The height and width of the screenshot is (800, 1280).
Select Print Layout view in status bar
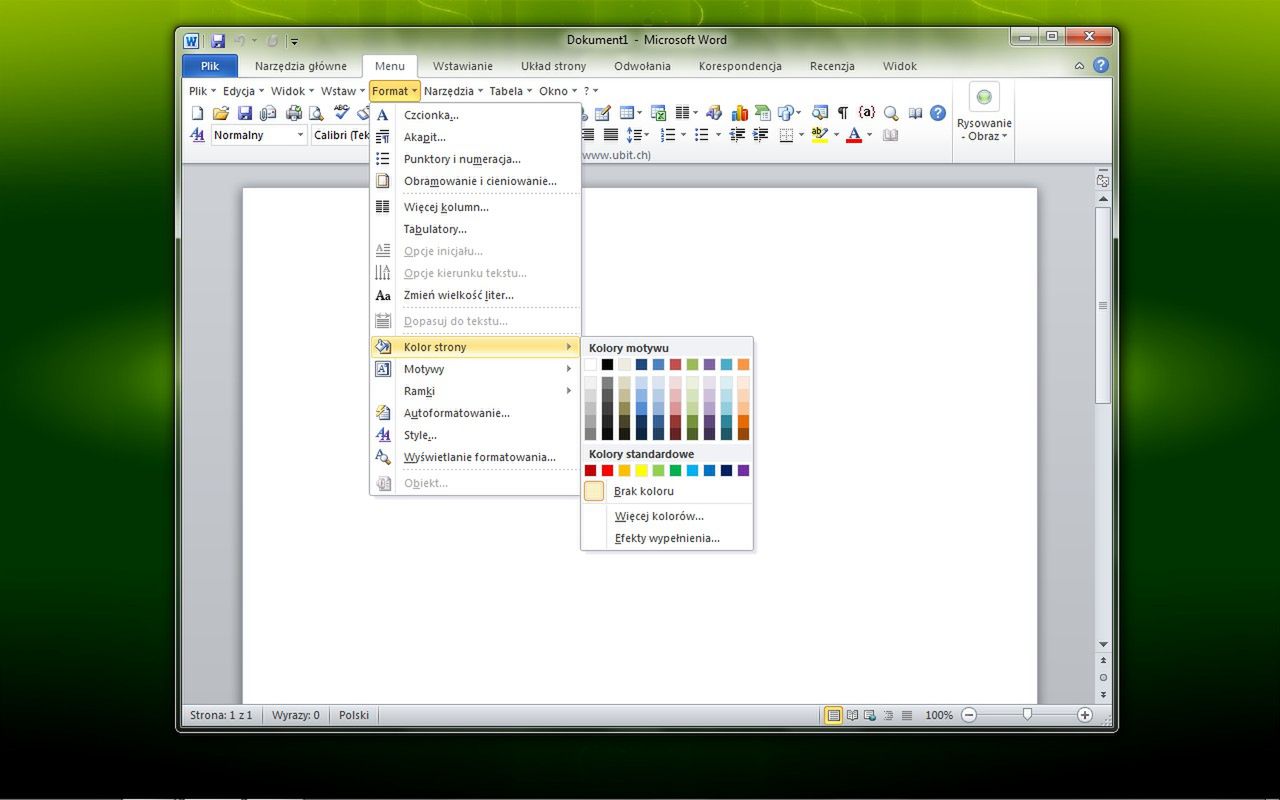[x=833, y=715]
